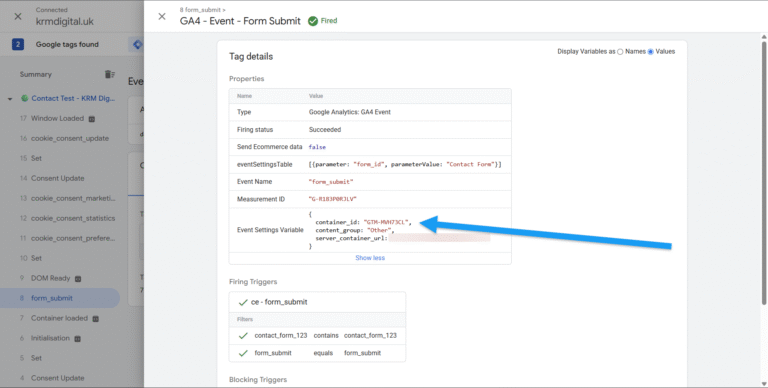
Task: Click the scrollbar down arrow
Action: [x=764, y=384]
